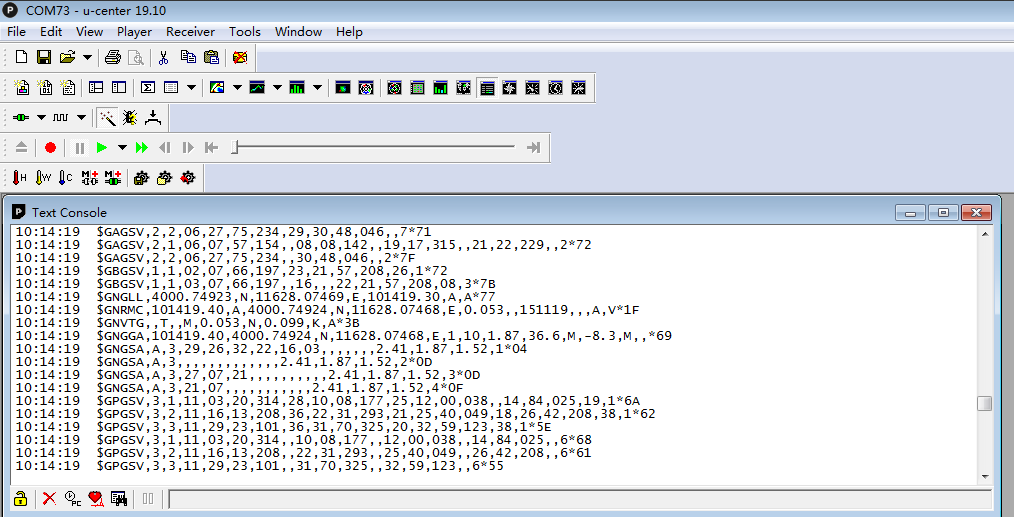This screenshot has width=1014, height=517.
Task: Start recording with the red circle button
Action: tap(50, 148)
